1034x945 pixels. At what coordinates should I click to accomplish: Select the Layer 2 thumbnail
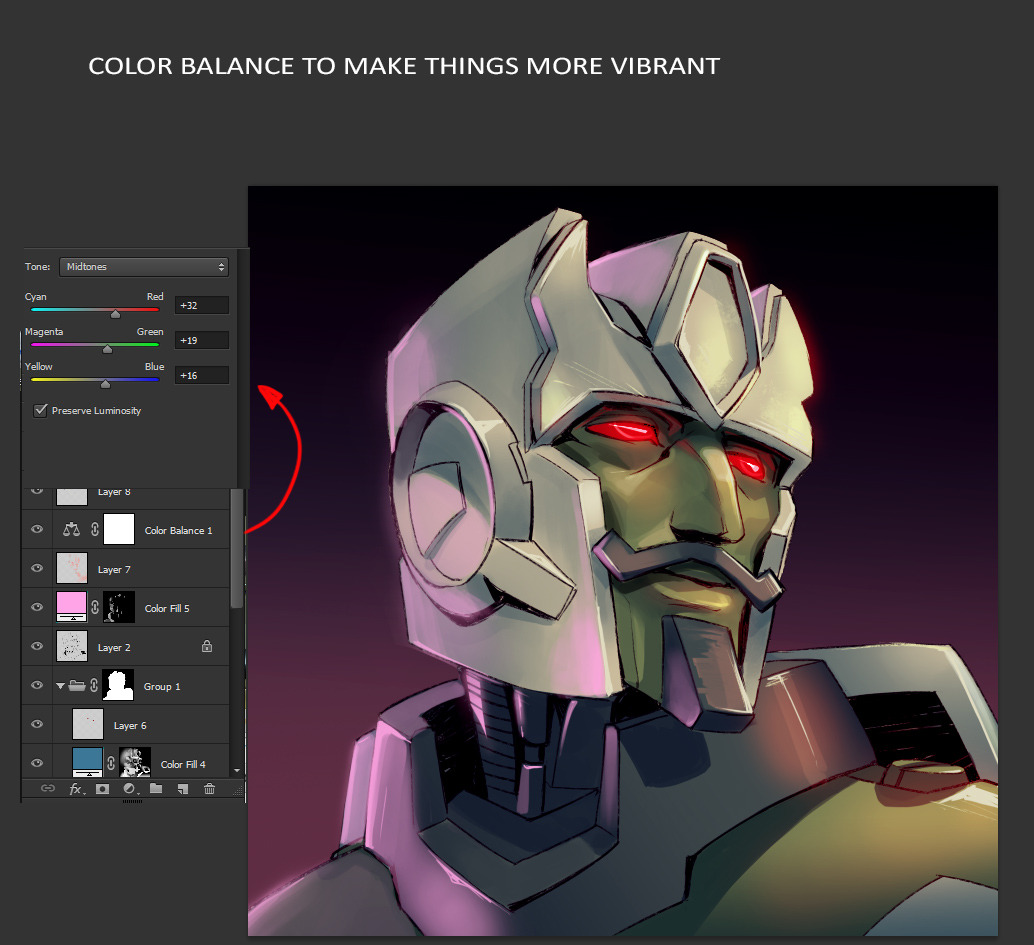click(x=72, y=646)
